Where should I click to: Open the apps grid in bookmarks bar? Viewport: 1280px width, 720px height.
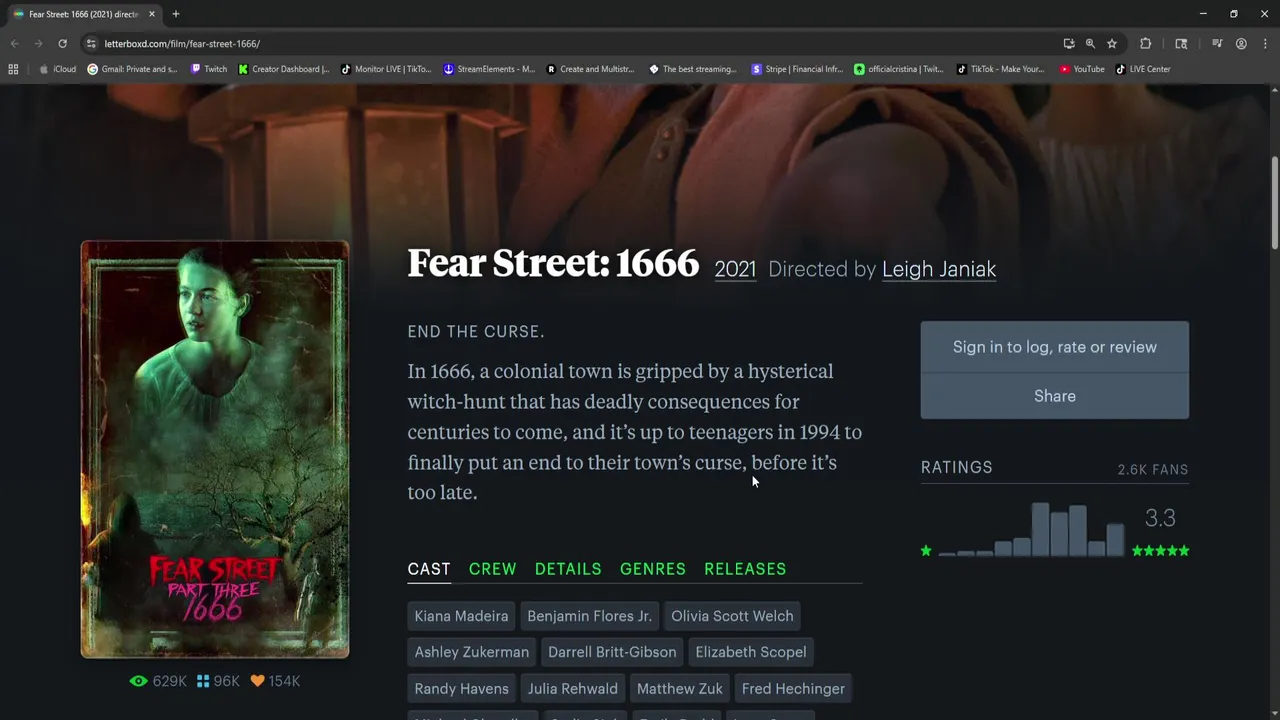click(x=13, y=69)
